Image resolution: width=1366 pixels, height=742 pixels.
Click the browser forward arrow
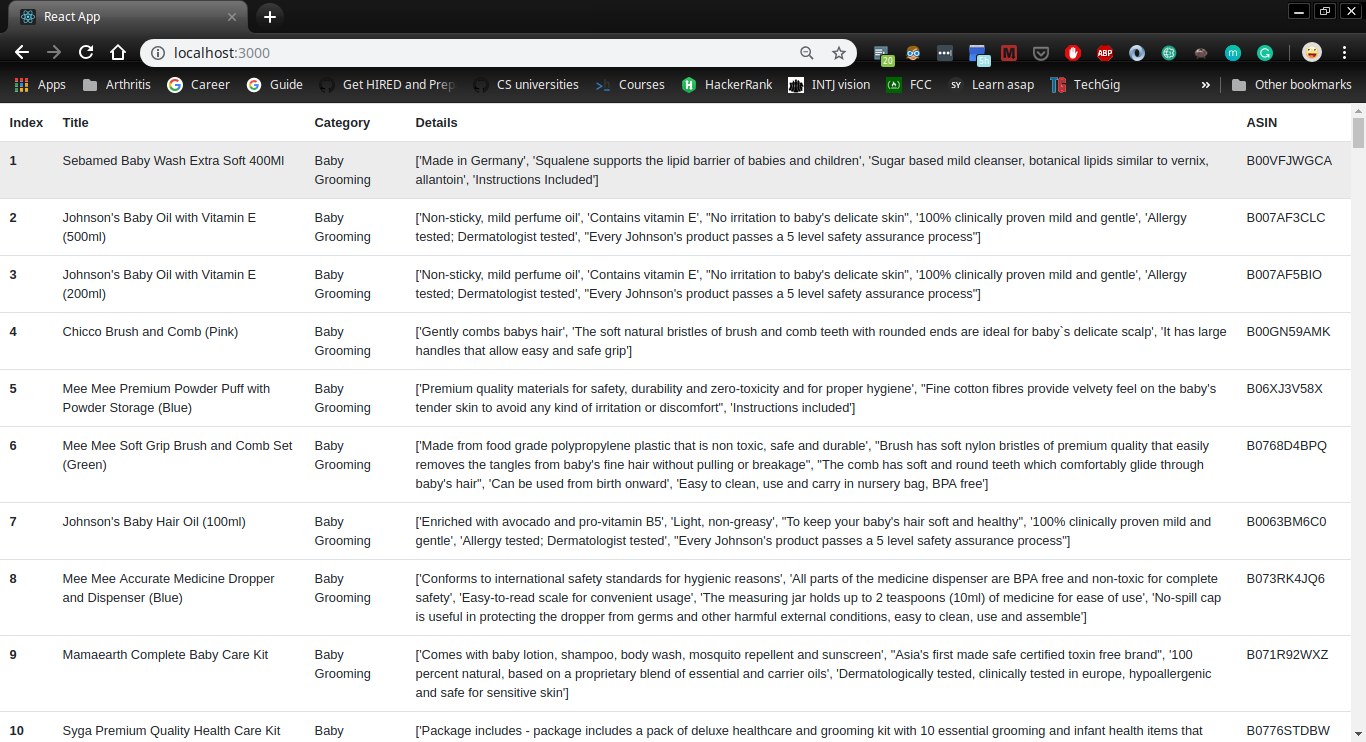coord(54,53)
